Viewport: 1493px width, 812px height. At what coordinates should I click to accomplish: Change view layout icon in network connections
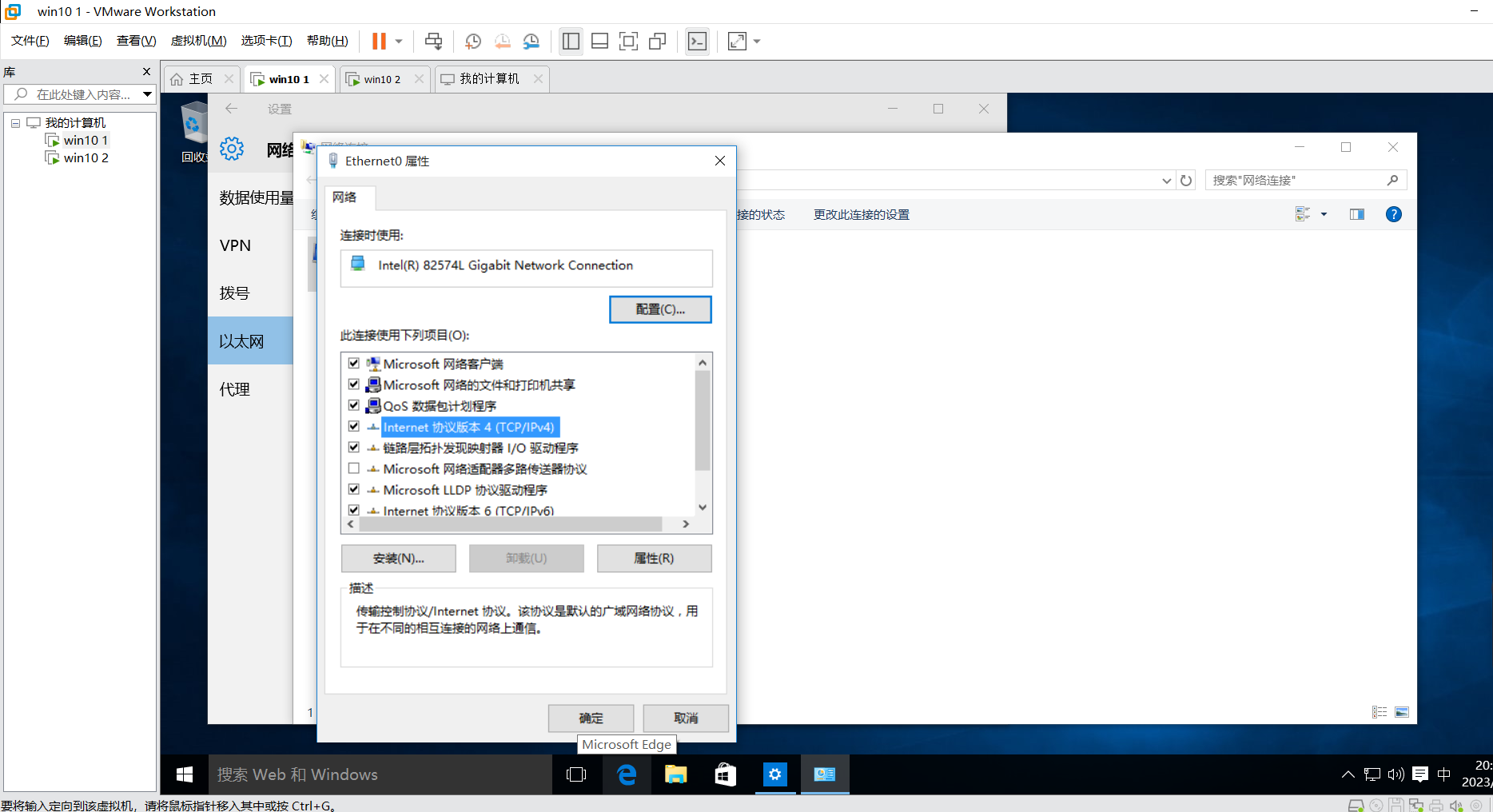pos(1303,214)
